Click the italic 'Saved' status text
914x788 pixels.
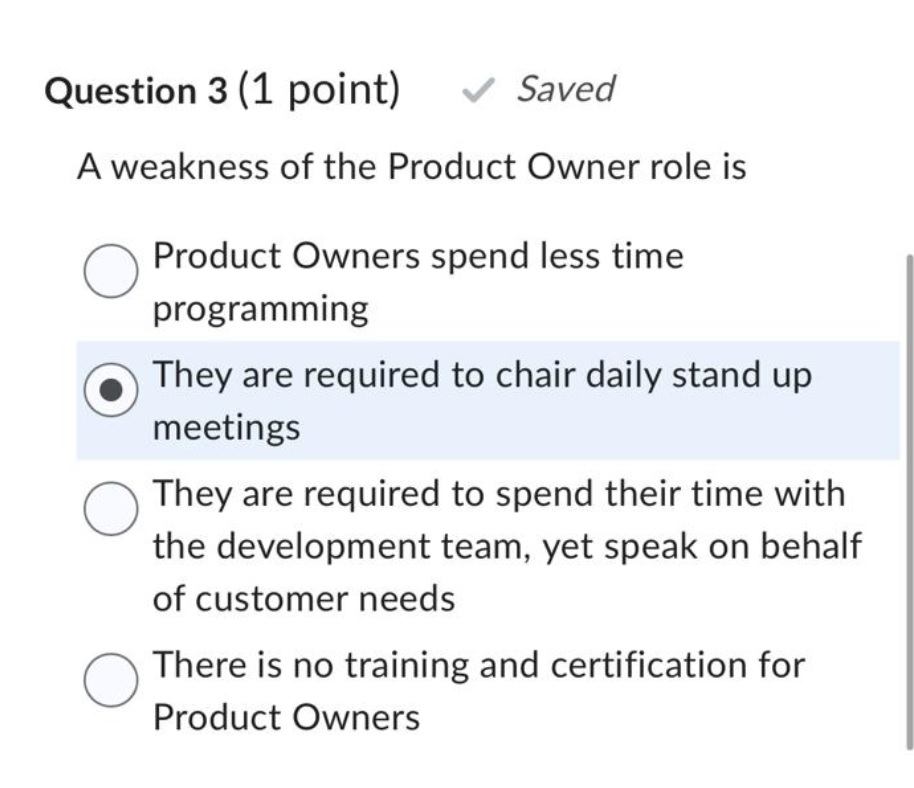coord(565,90)
